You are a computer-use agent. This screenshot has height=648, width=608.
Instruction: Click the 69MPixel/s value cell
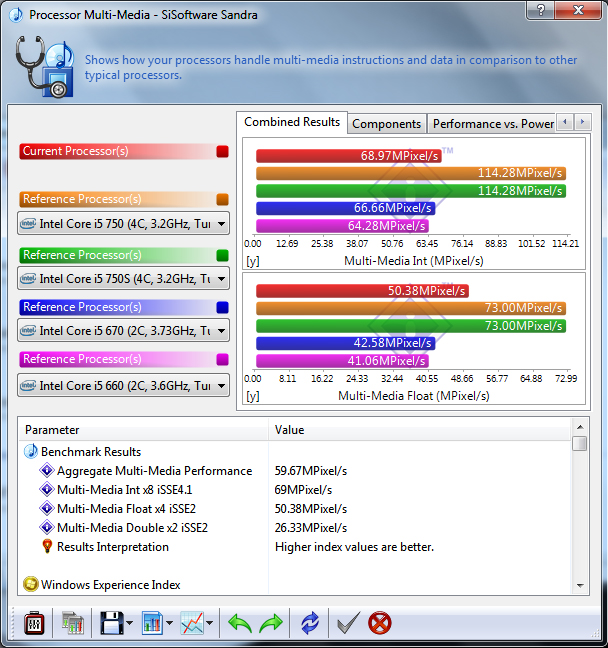[x=303, y=490]
